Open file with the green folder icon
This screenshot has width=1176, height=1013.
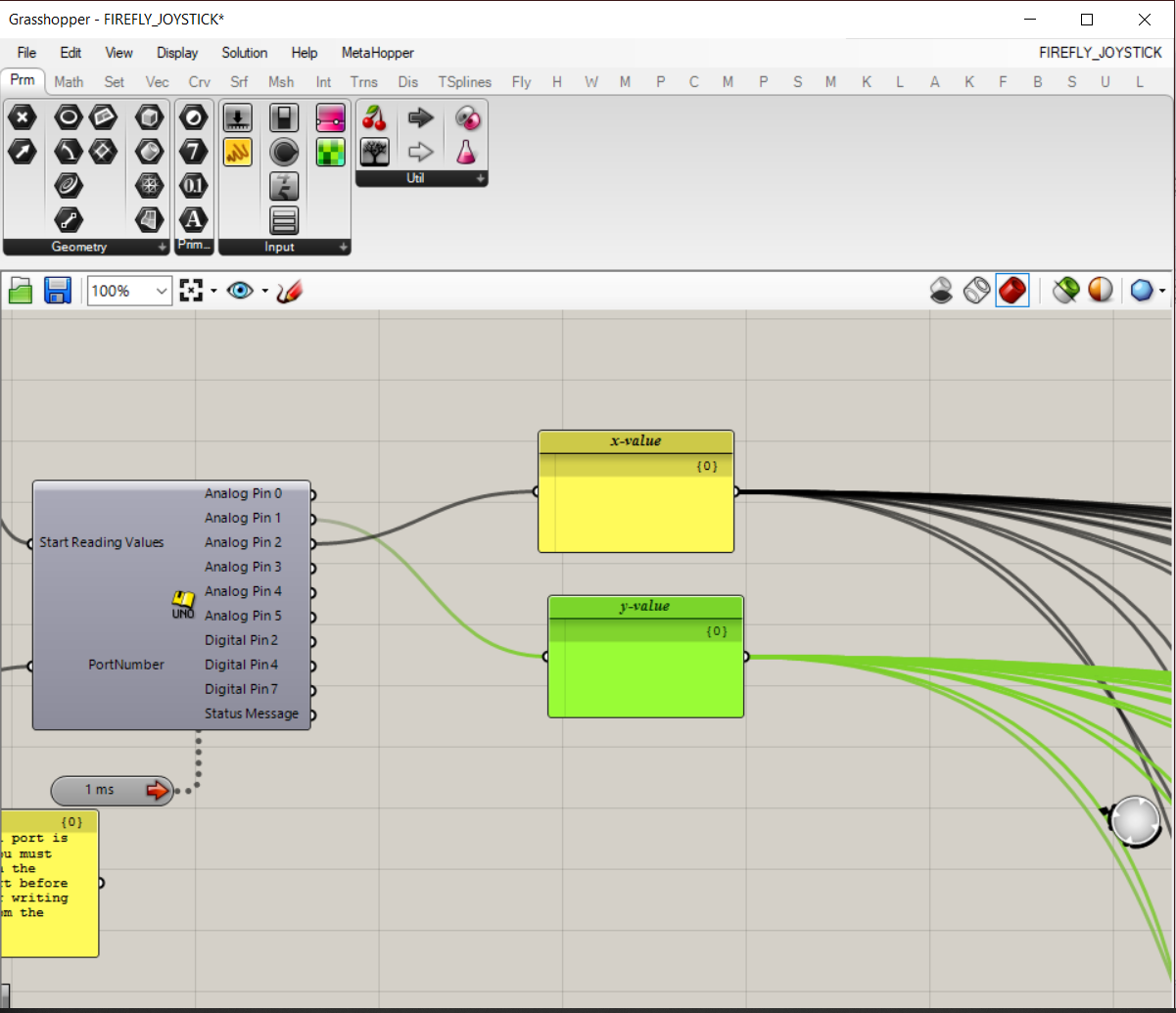click(22, 291)
